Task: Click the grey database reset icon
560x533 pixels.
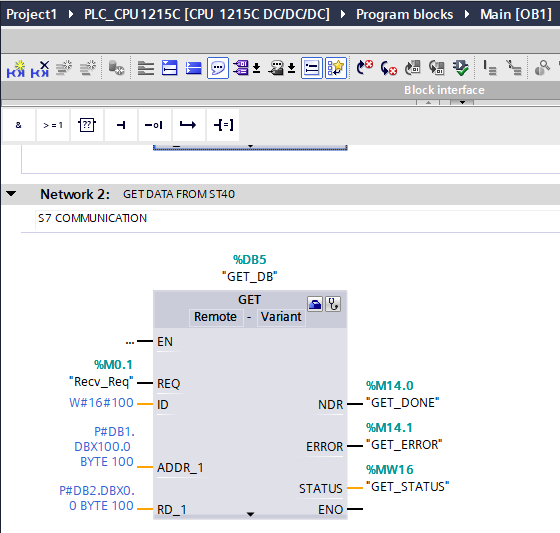Action: click(x=116, y=68)
